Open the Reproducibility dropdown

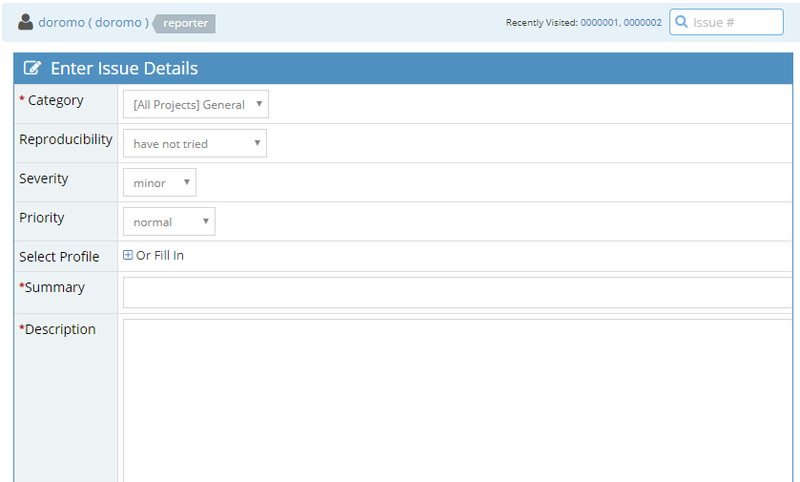194,143
